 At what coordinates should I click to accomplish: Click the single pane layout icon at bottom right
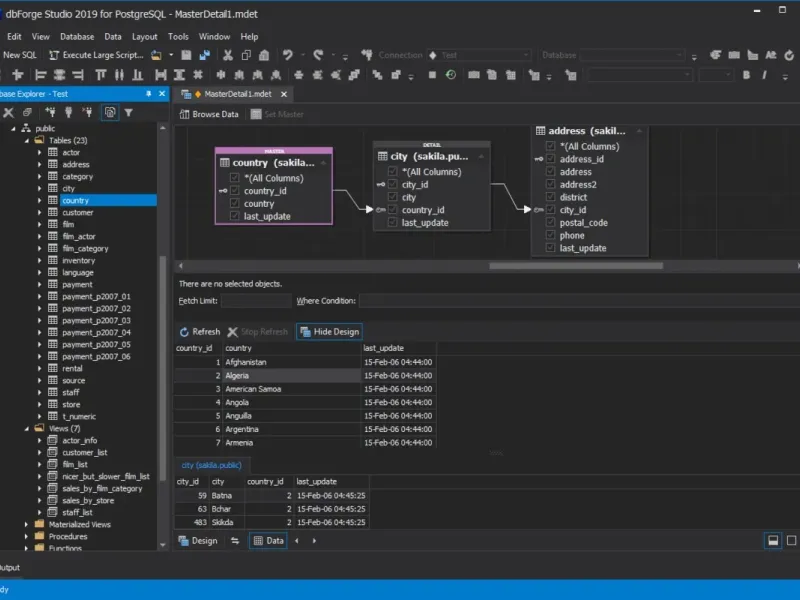coord(791,541)
